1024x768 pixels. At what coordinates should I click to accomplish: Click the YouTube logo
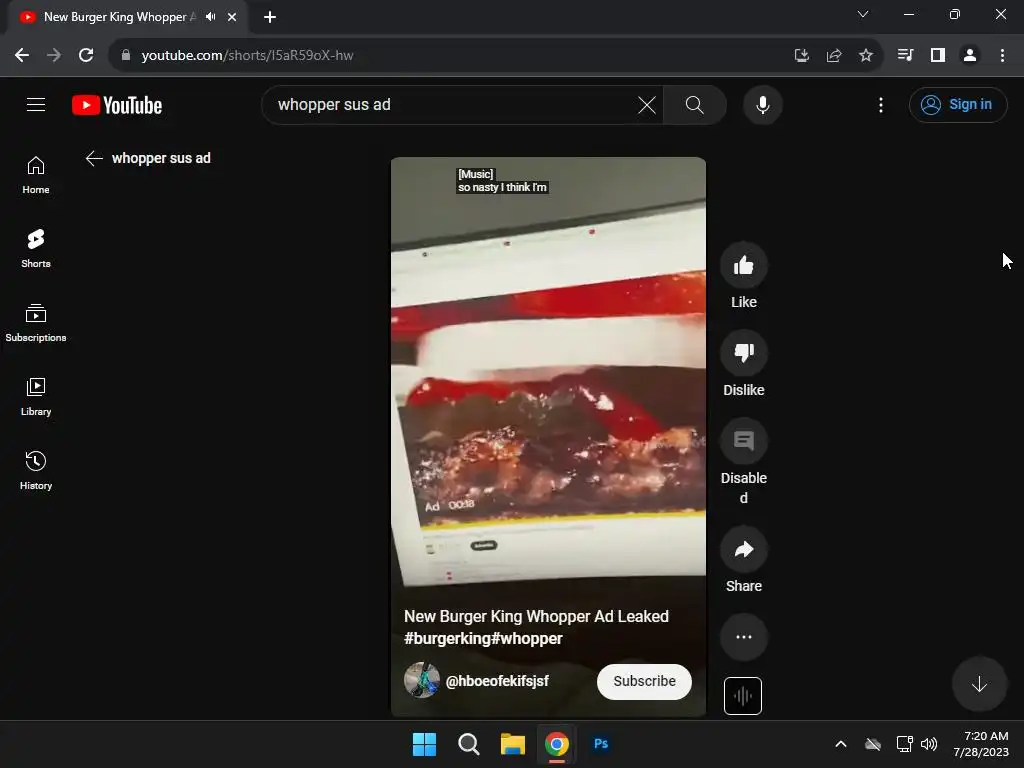(117, 105)
